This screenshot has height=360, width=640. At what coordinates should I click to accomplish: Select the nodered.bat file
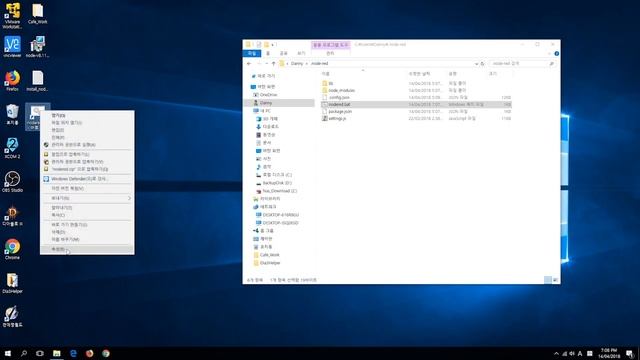416,104
